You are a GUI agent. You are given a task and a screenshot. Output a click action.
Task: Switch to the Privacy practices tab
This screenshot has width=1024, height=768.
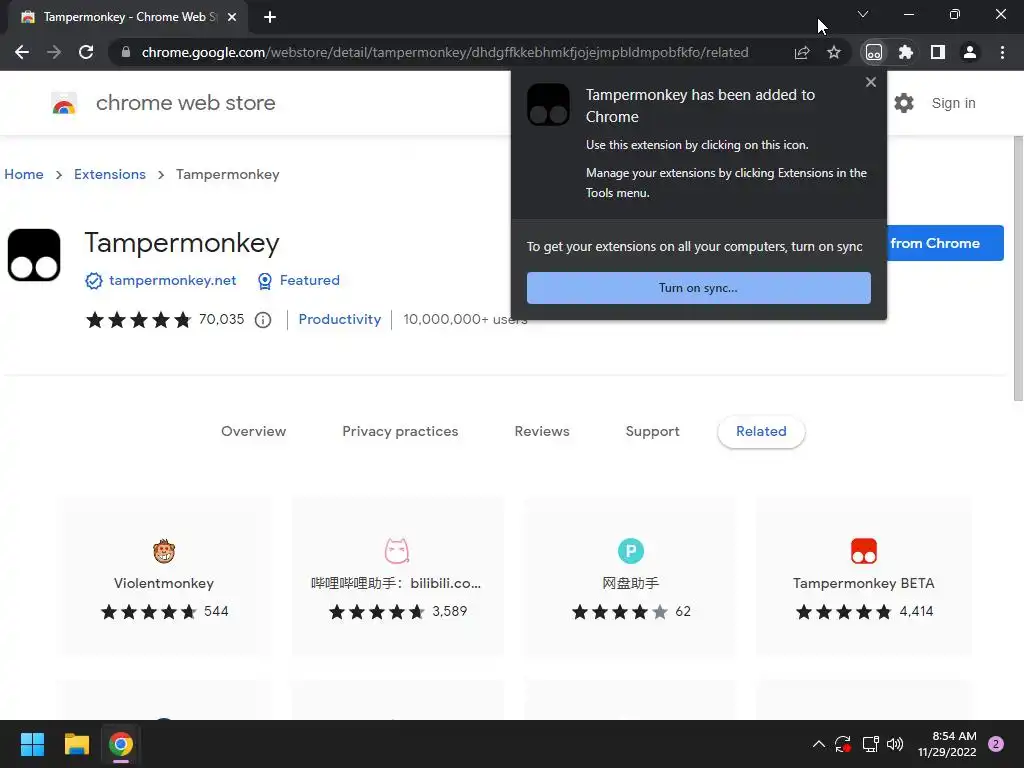tap(400, 431)
